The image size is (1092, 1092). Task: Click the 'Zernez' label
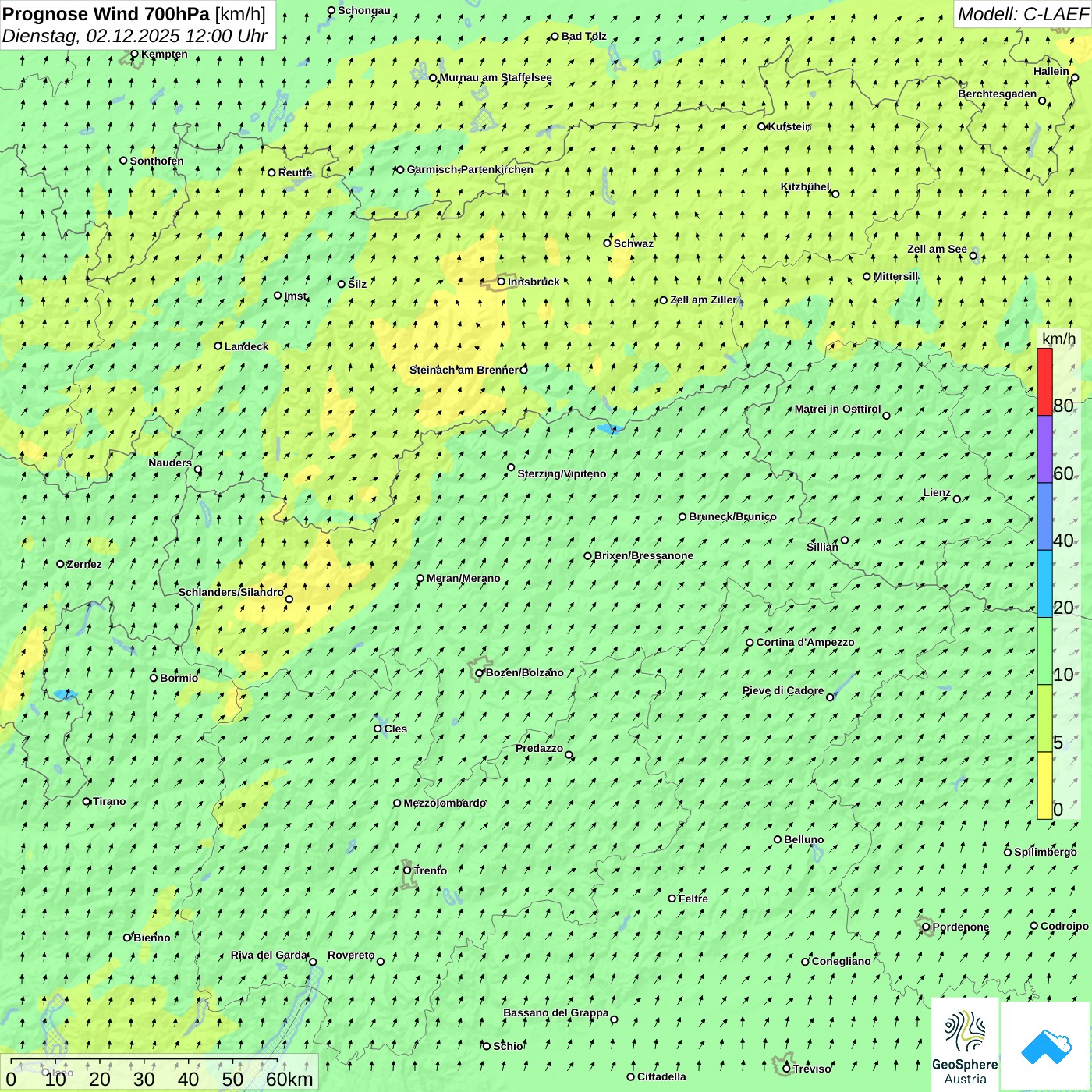coord(84,564)
